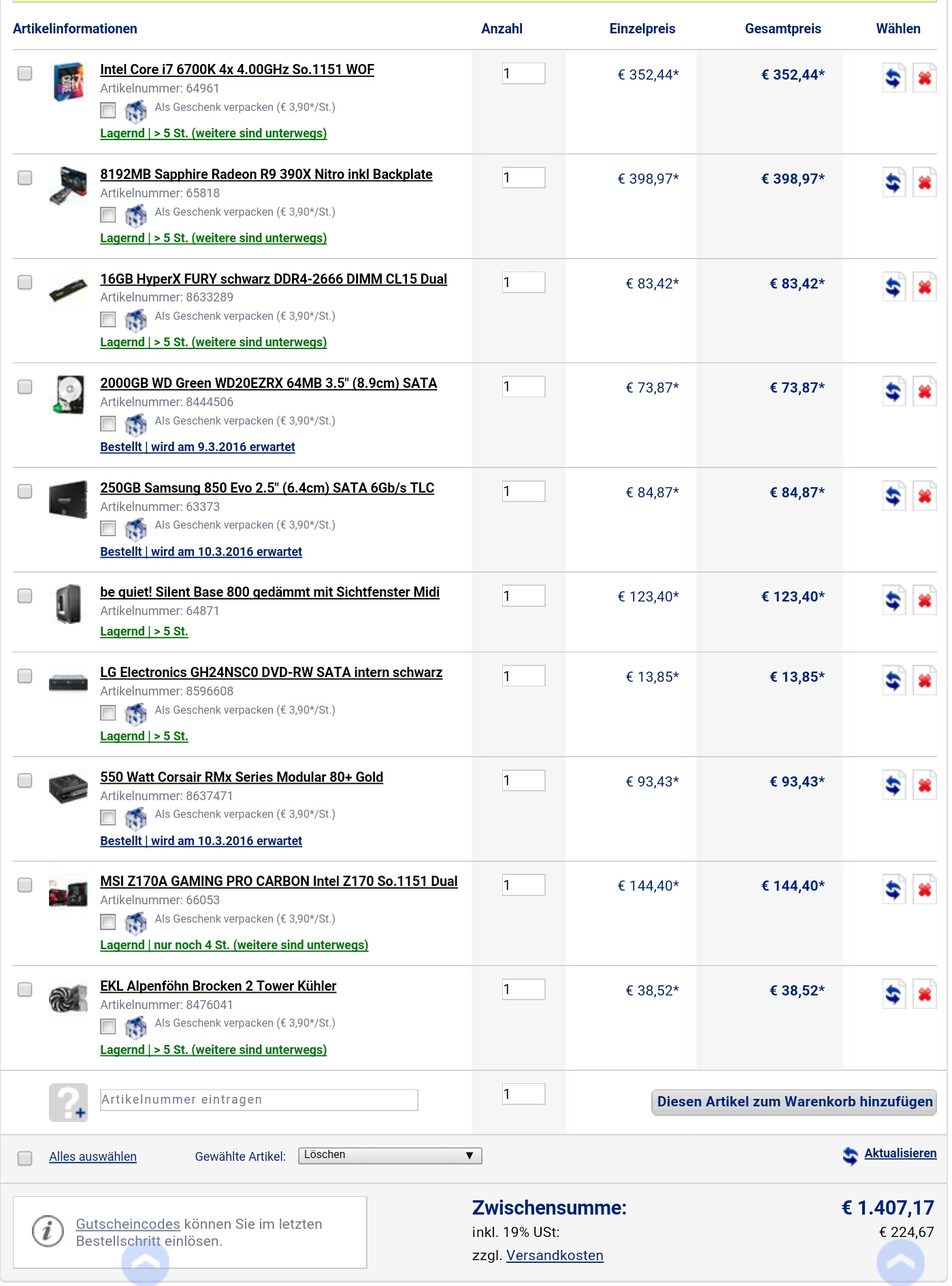Click 'Bestellt | wird am 9.3.2016 erwartet' link
The height and width of the screenshot is (1286, 952).
[x=197, y=447]
